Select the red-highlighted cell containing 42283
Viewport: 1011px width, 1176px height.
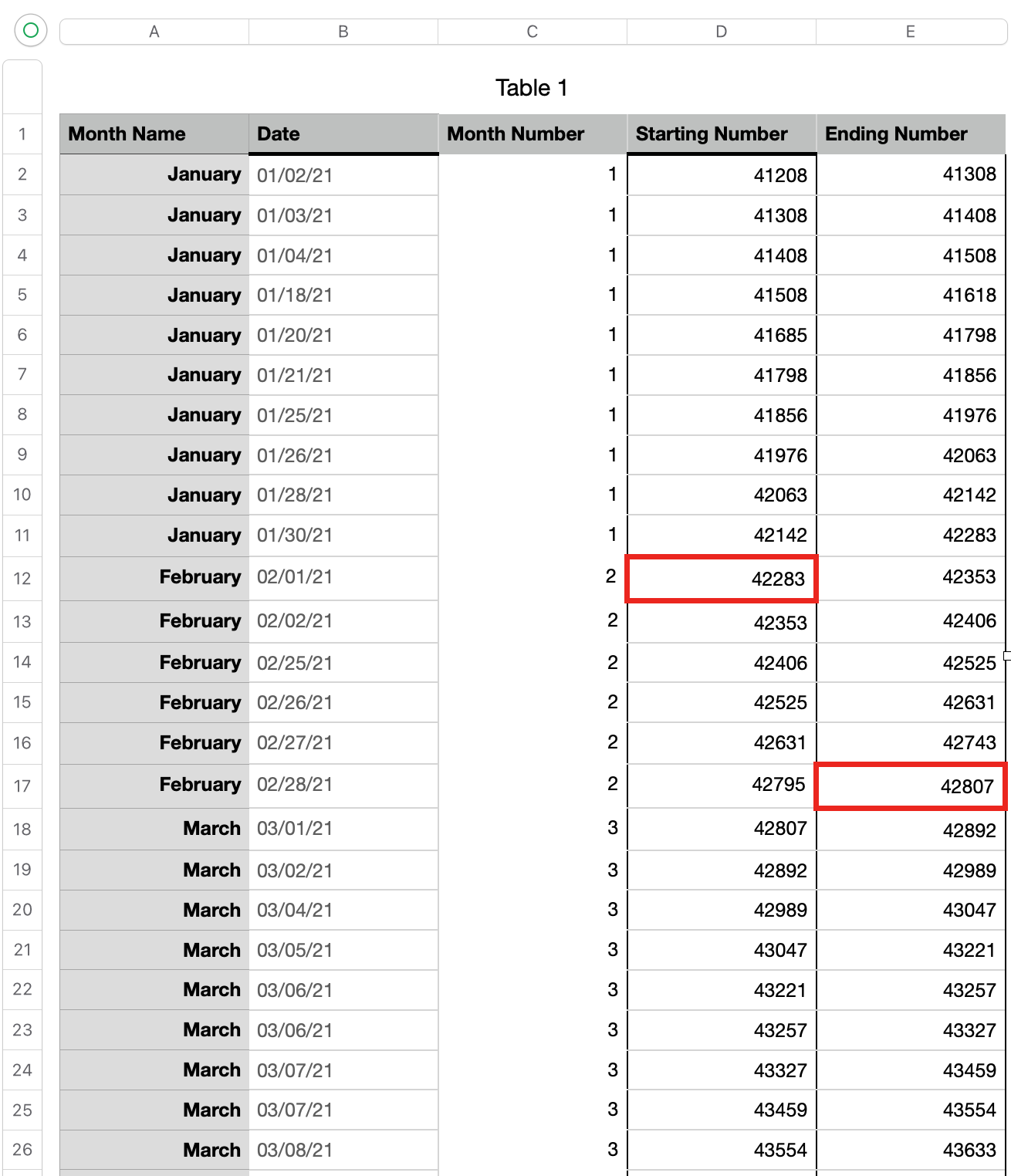[720, 577]
